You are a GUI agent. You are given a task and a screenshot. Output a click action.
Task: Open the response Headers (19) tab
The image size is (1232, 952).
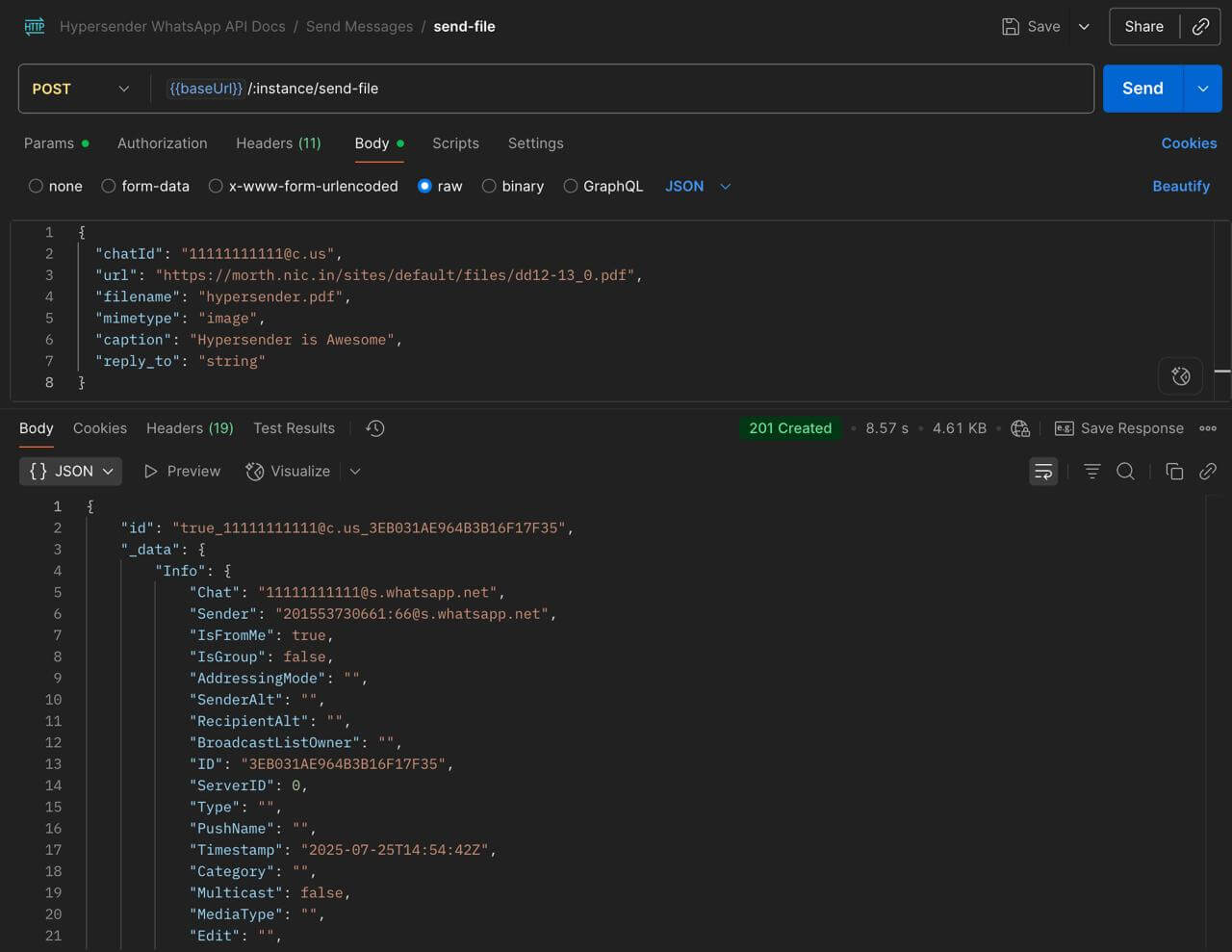[x=190, y=428]
